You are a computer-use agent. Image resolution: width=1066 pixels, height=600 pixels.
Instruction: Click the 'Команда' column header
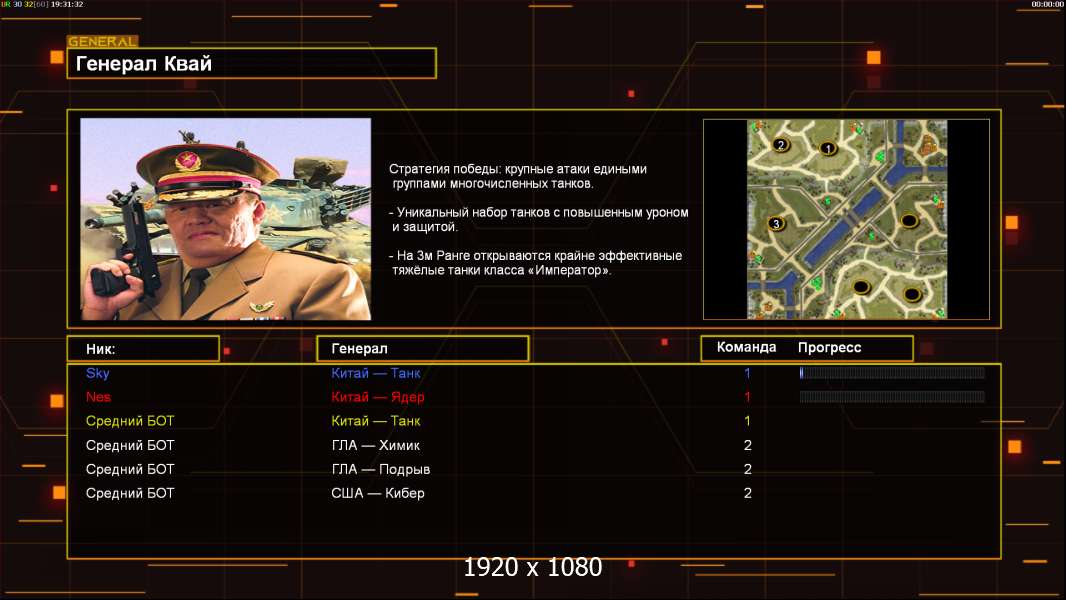tap(746, 347)
